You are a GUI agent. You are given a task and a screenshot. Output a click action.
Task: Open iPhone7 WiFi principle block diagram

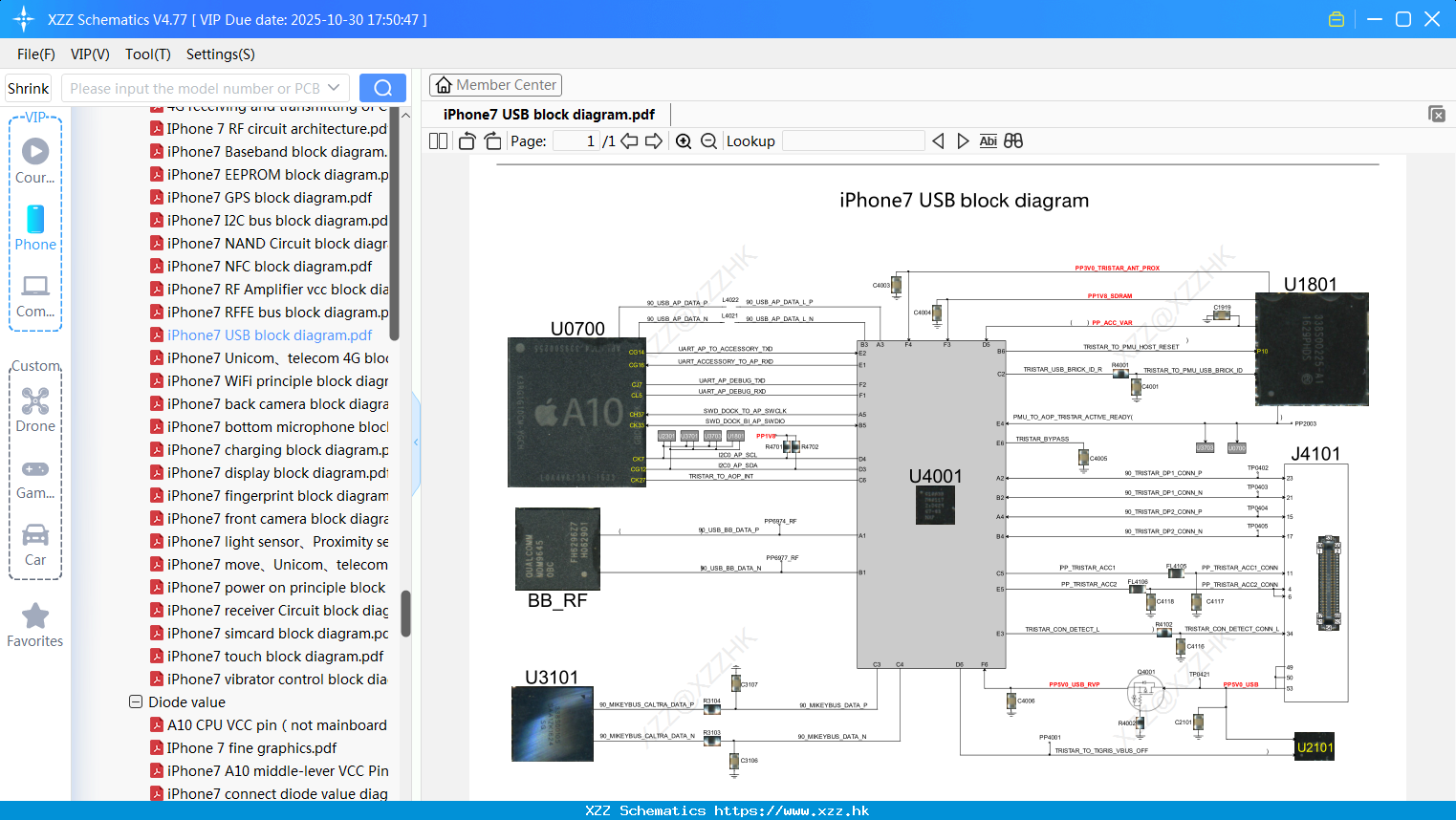pos(269,381)
